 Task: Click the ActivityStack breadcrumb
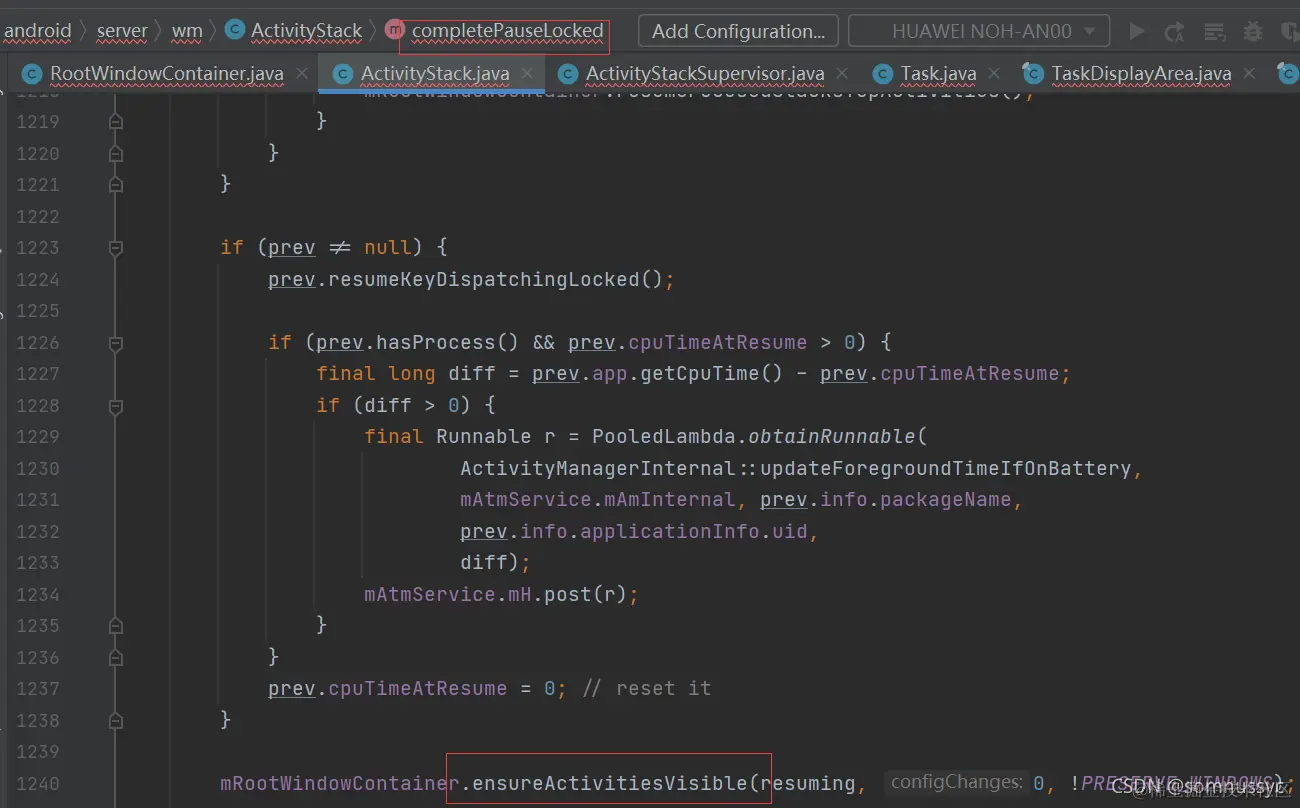[x=306, y=31]
